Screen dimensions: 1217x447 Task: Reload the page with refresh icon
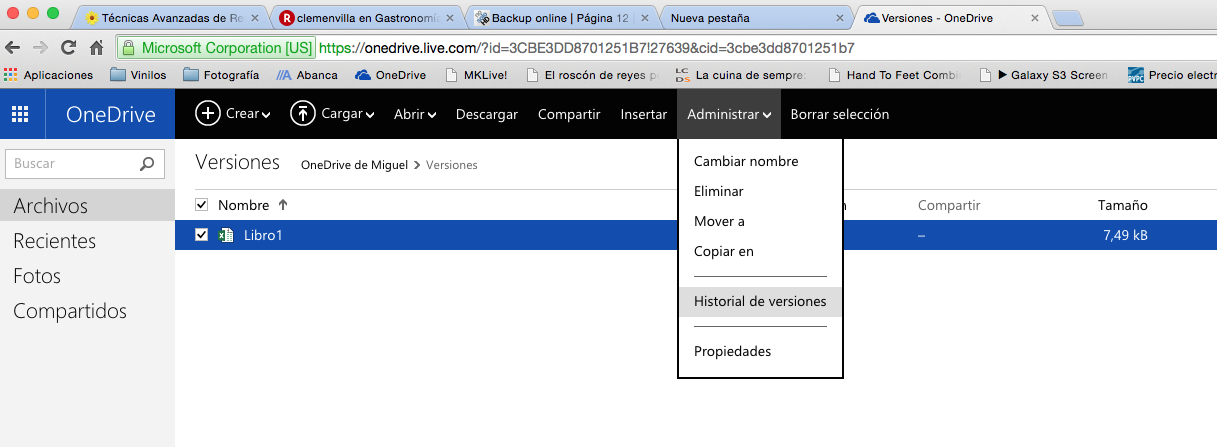coord(69,47)
